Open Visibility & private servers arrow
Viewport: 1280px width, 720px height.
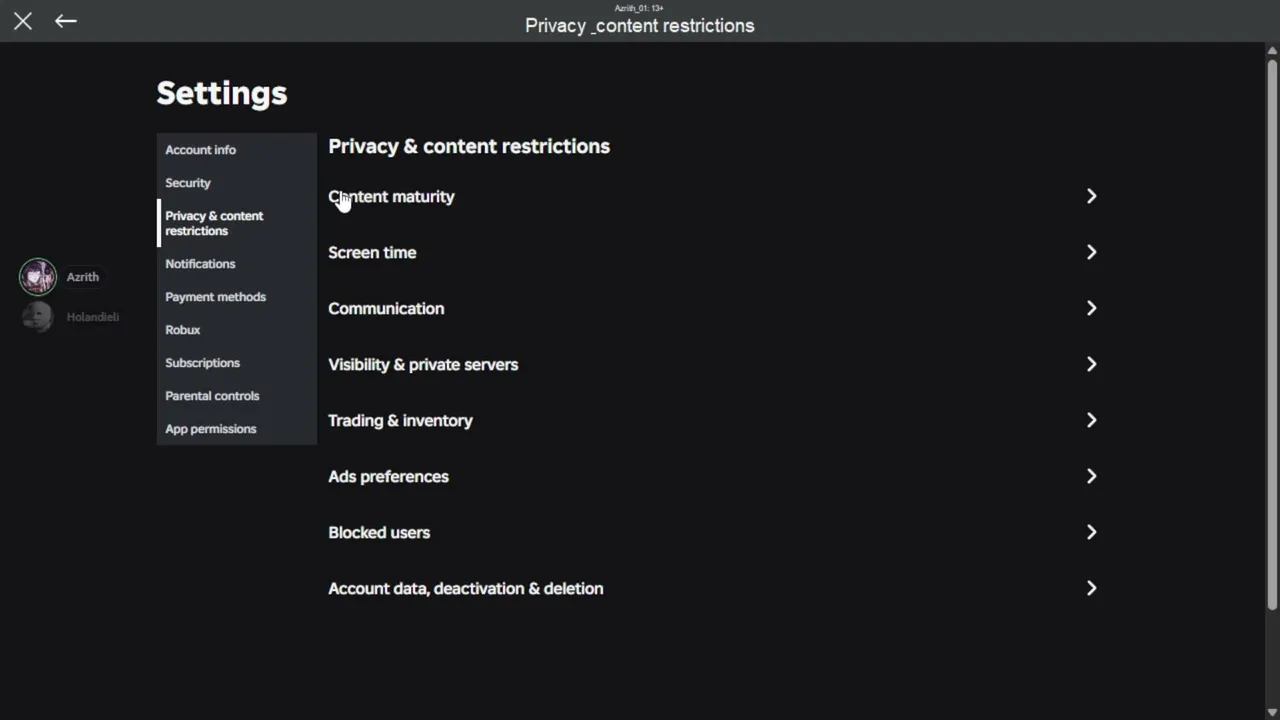1091,365
